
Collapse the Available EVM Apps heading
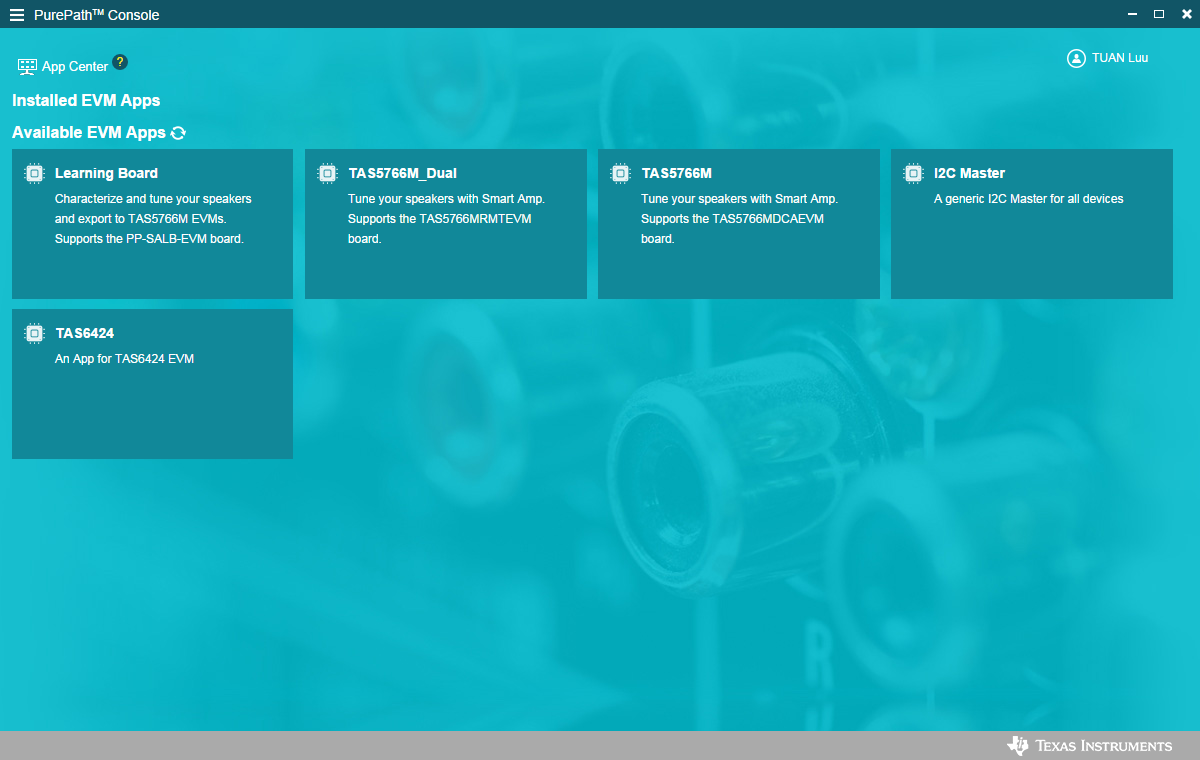[88, 133]
